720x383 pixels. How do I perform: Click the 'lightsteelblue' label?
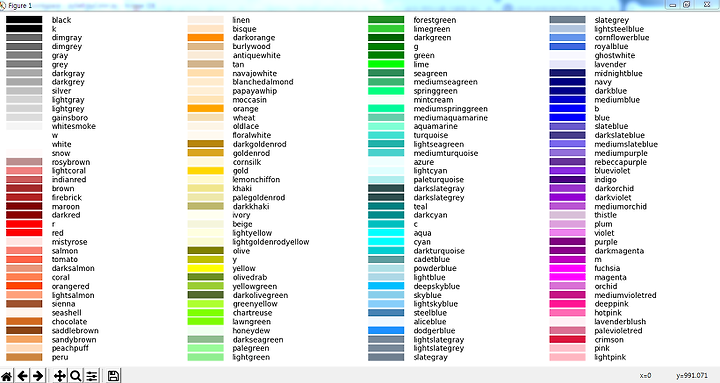619,29
